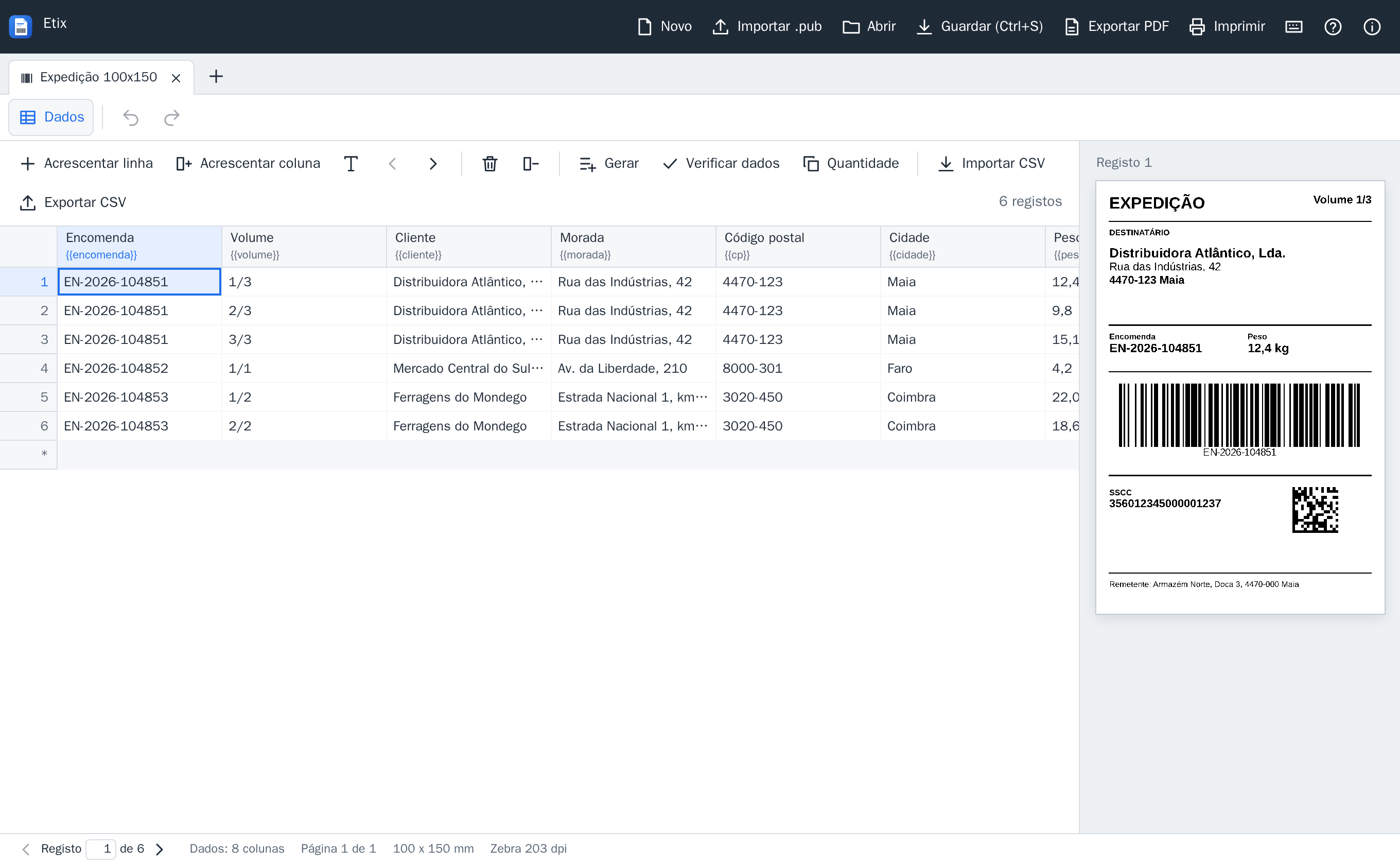Click the text format T icon
The height and width of the screenshot is (865, 1400).
pos(351,164)
